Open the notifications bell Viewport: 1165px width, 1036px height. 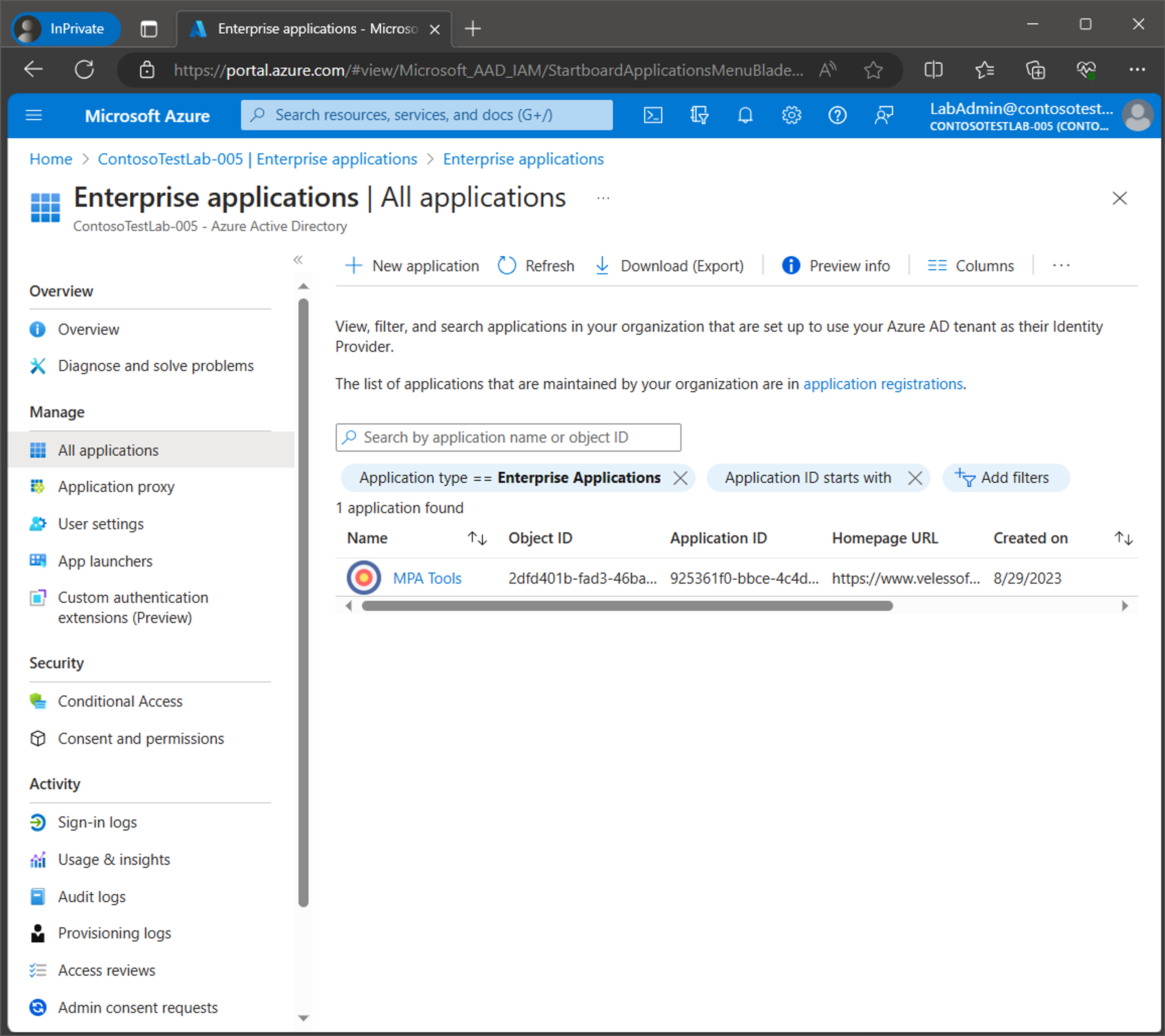pos(745,116)
